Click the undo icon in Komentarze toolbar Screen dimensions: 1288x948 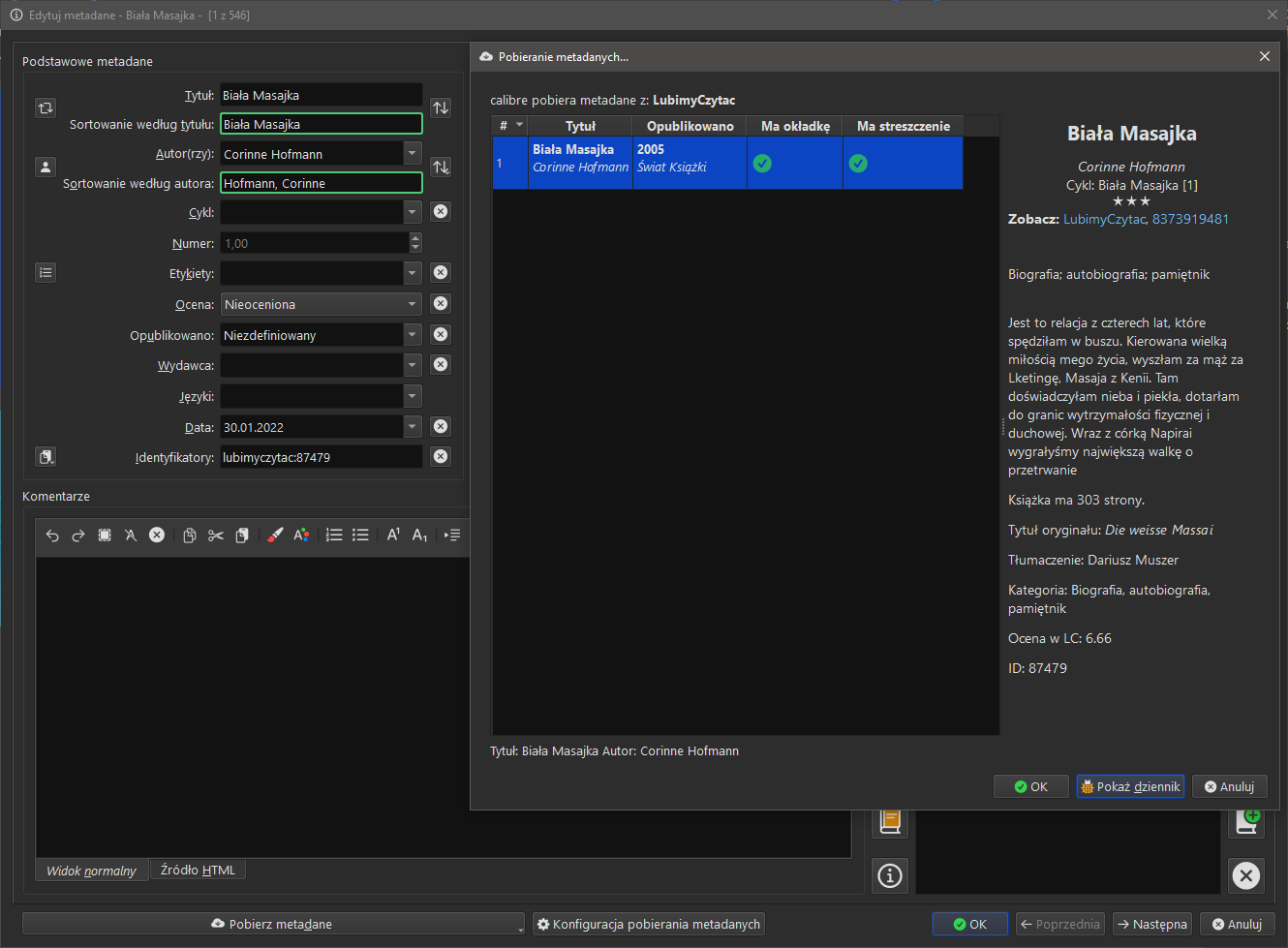pos(52,535)
